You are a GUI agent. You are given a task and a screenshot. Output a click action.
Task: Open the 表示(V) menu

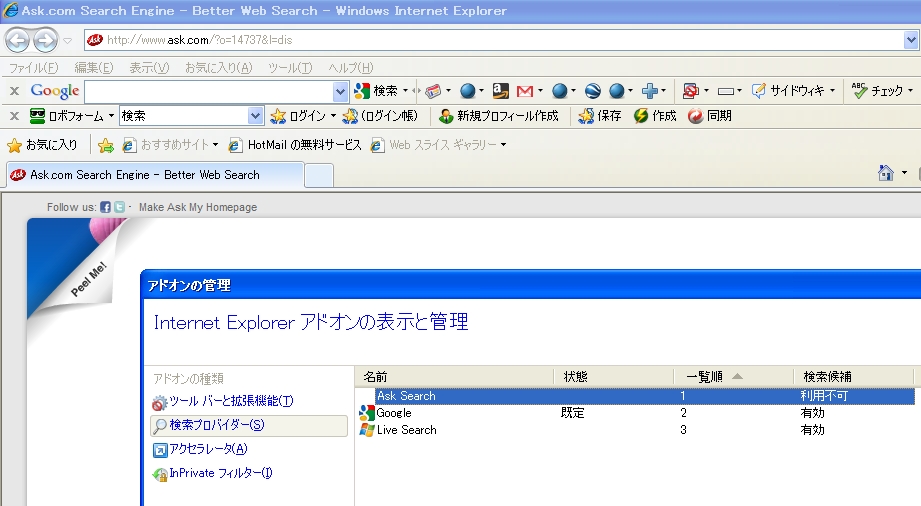coord(149,68)
